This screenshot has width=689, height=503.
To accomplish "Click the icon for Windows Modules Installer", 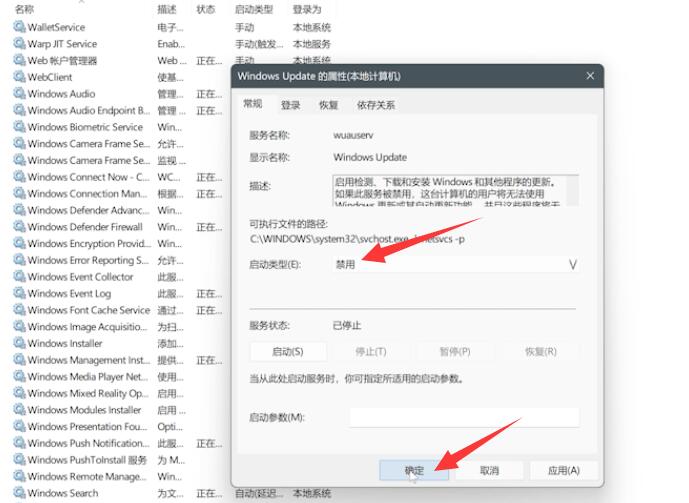I will coord(19,409).
